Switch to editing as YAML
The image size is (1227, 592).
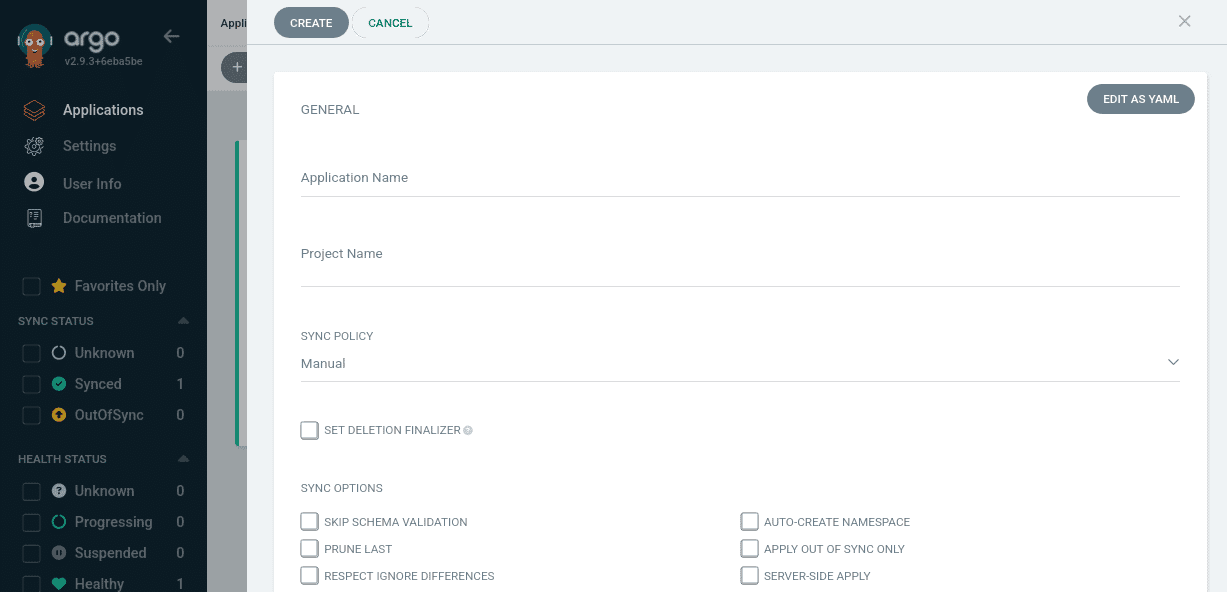[1140, 98]
